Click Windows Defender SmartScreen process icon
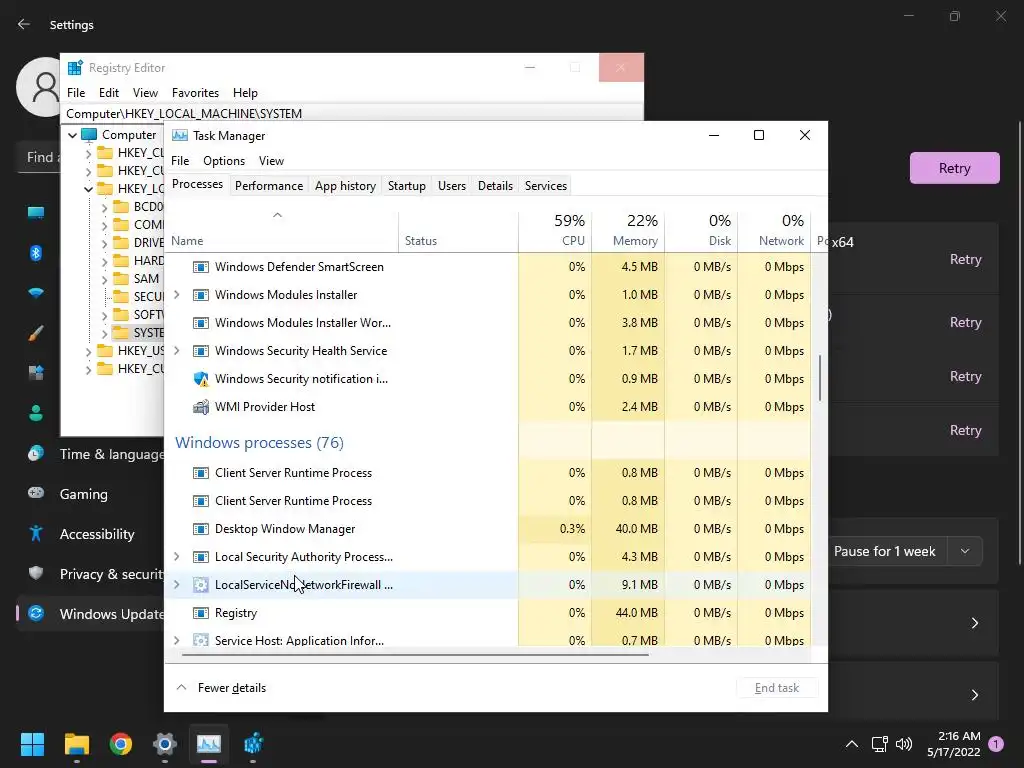The width and height of the screenshot is (1024, 768). (x=201, y=267)
